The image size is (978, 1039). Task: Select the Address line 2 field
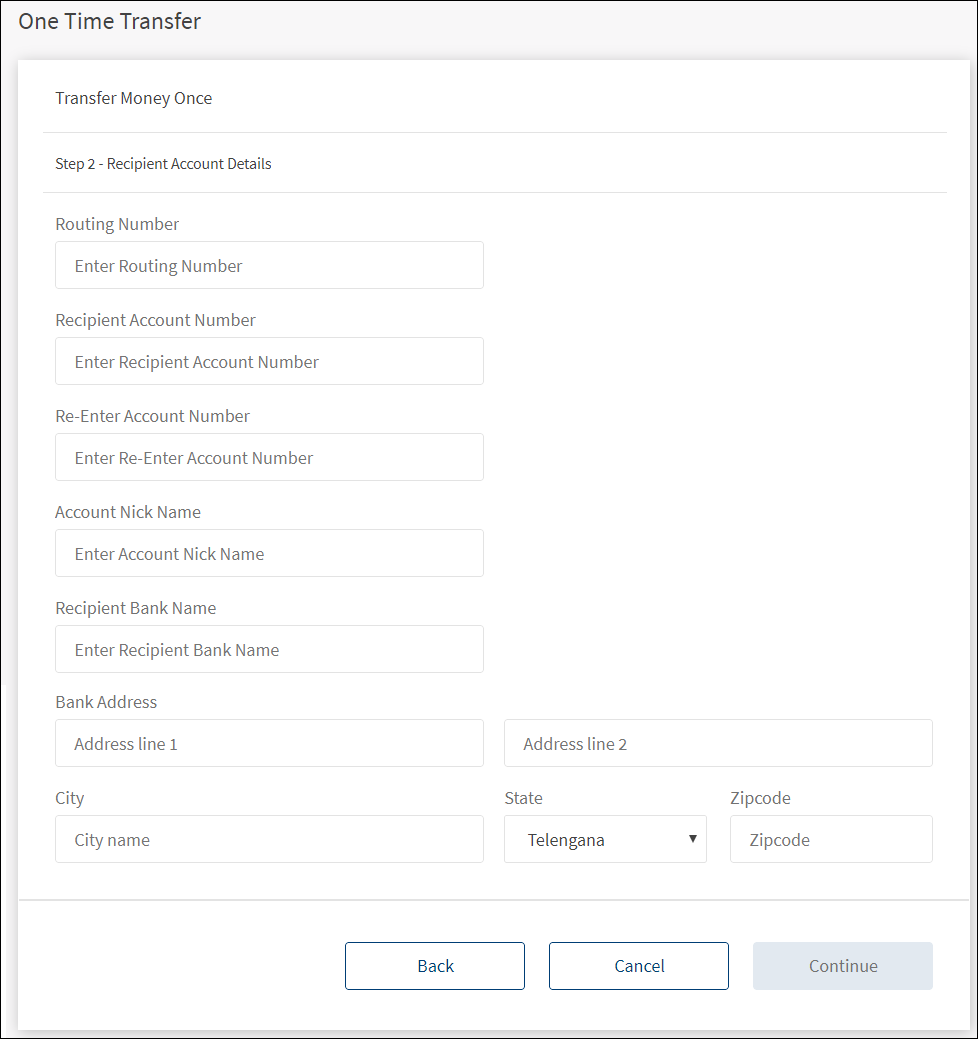coord(718,743)
